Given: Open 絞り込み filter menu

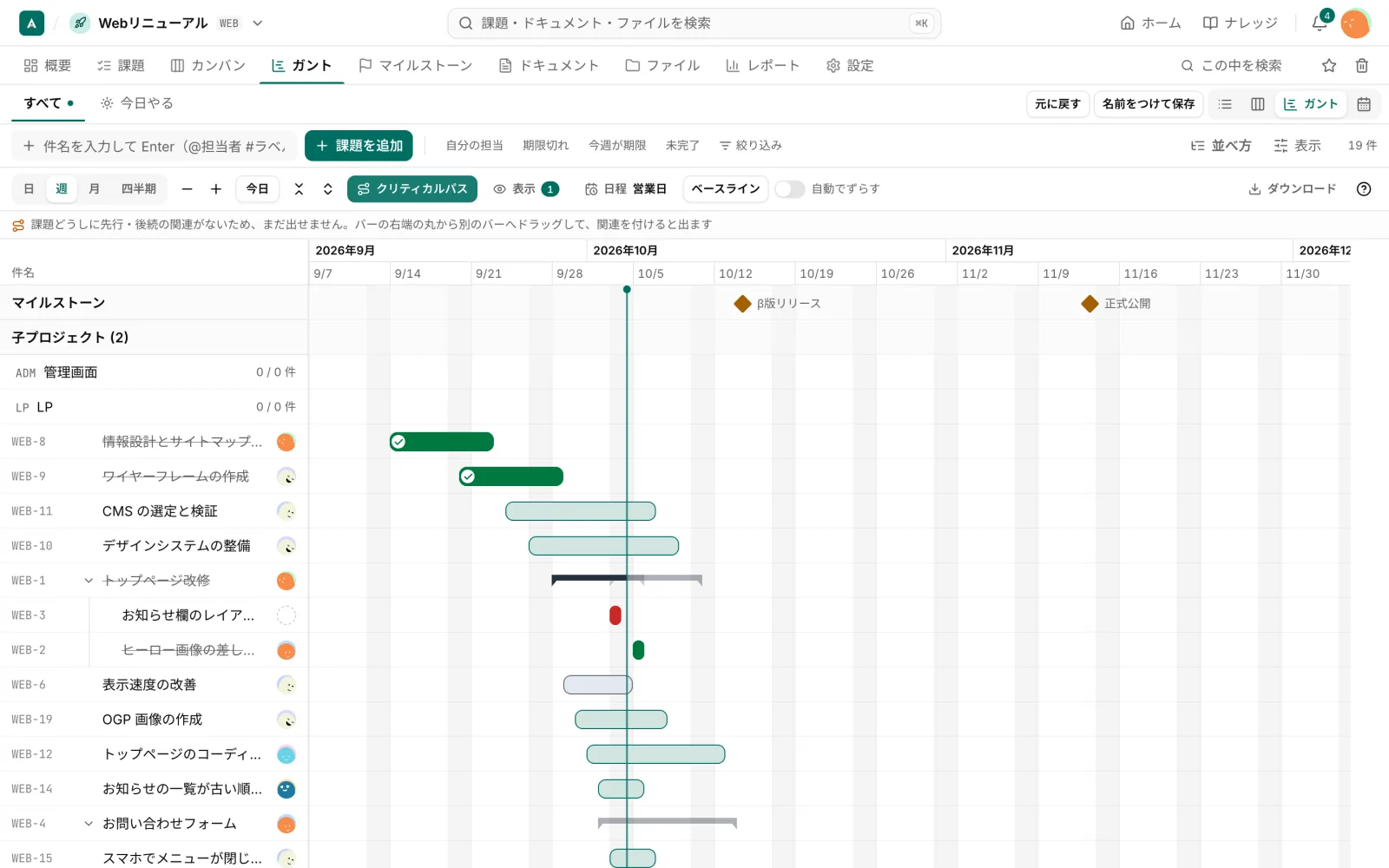Looking at the screenshot, I should (x=751, y=146).
